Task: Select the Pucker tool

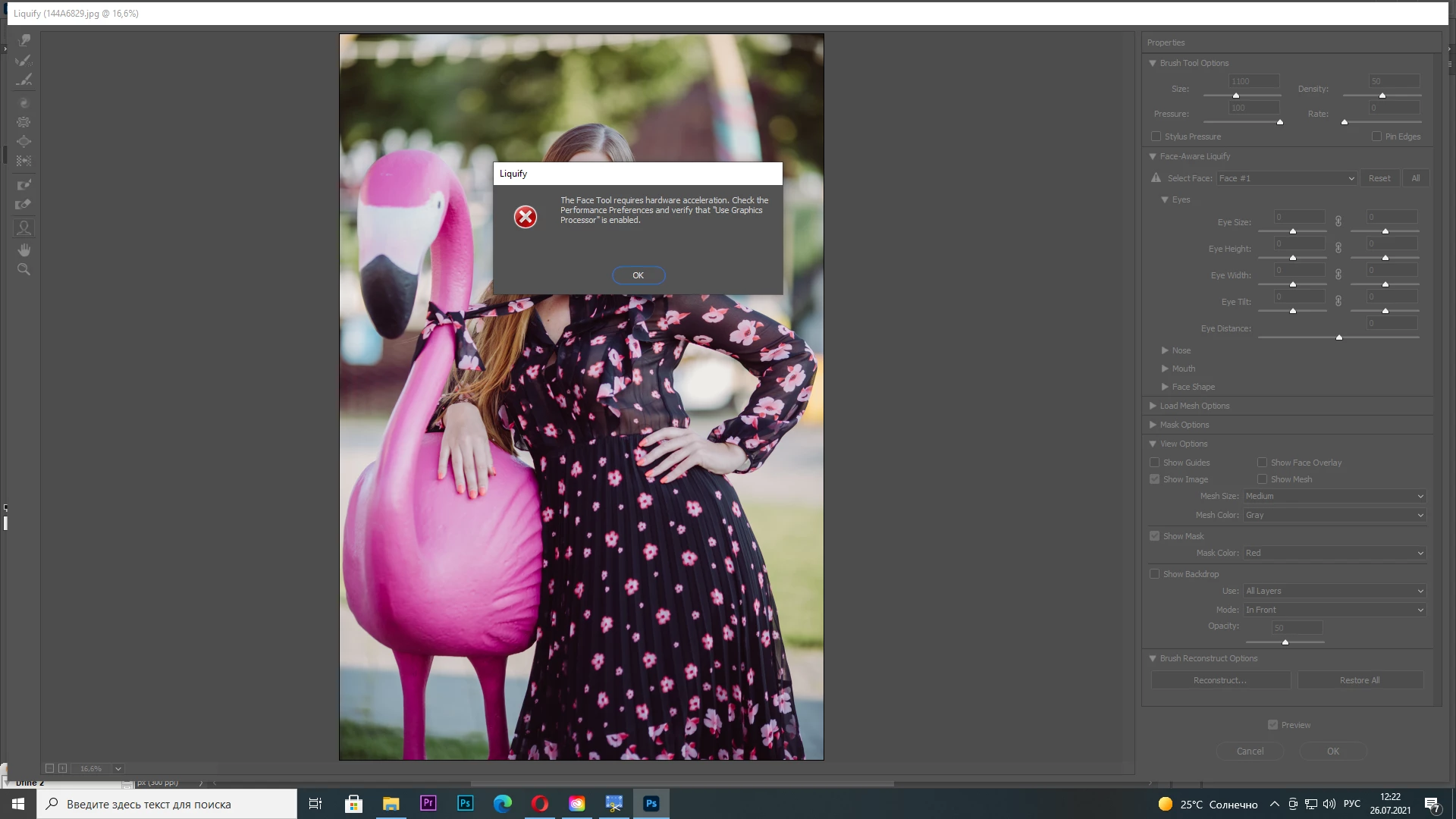Action: [24, 122]
